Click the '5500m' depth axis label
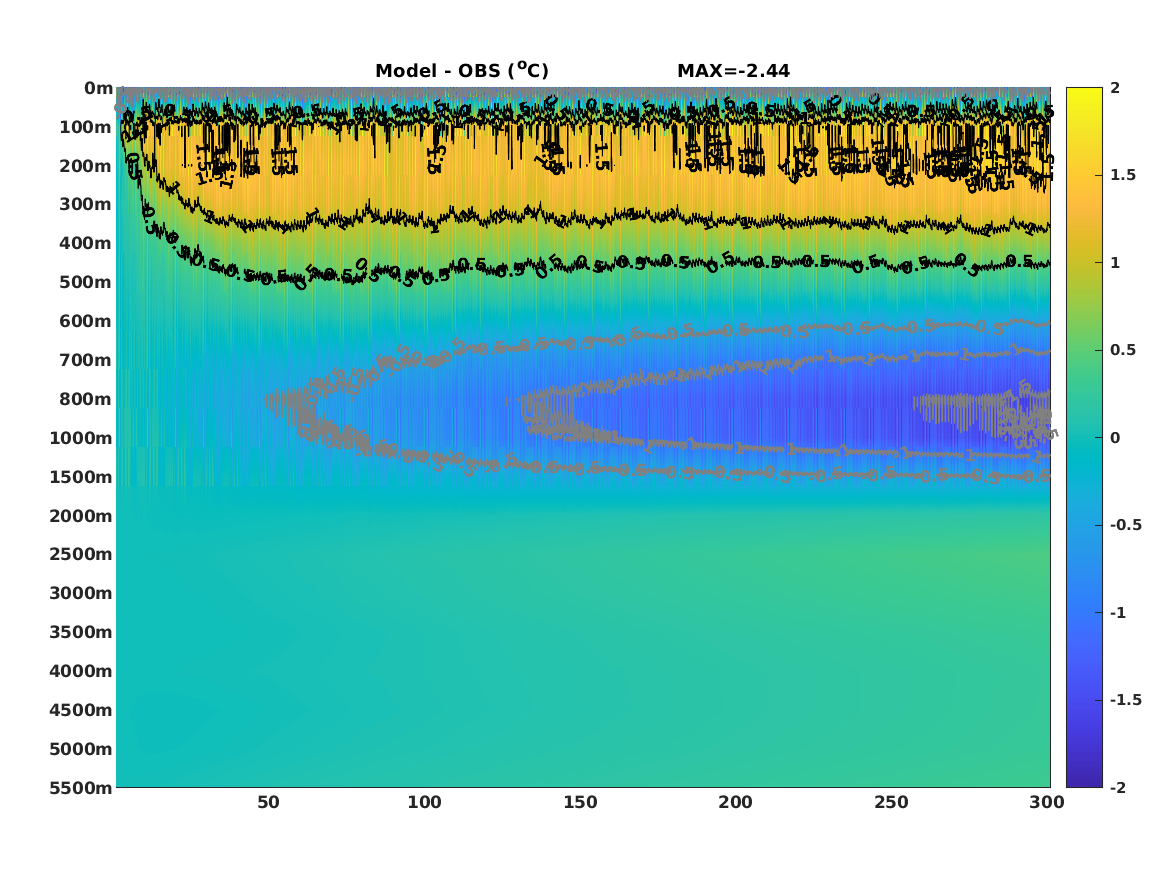Screen dimensions: 1167x875 [x=81, y=787]
